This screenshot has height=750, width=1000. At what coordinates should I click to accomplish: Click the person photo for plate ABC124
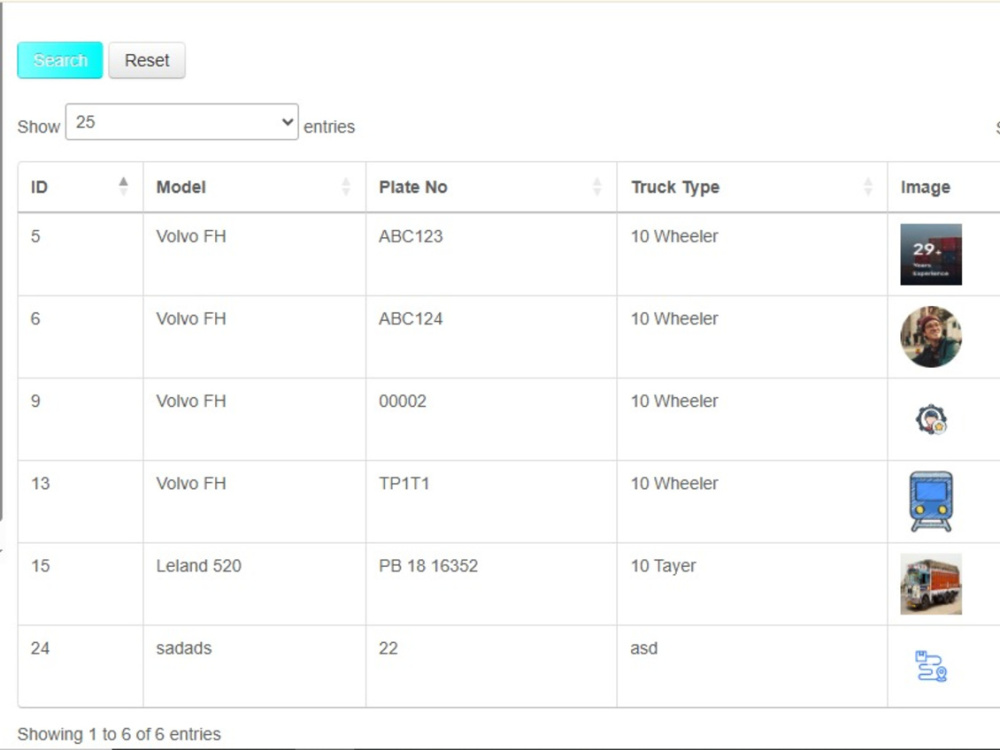tap(931, 337)
